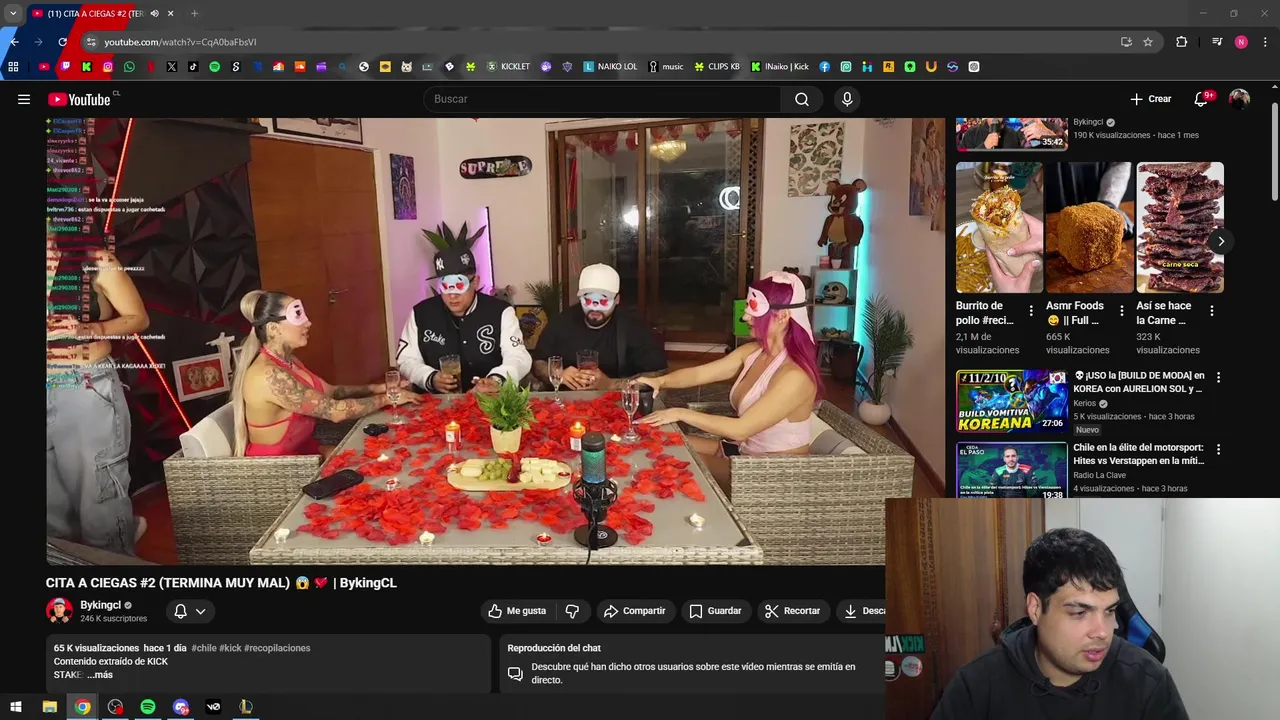
Task: Toggle subscription notification bell for Bykingcl
Action: [190, 611]
